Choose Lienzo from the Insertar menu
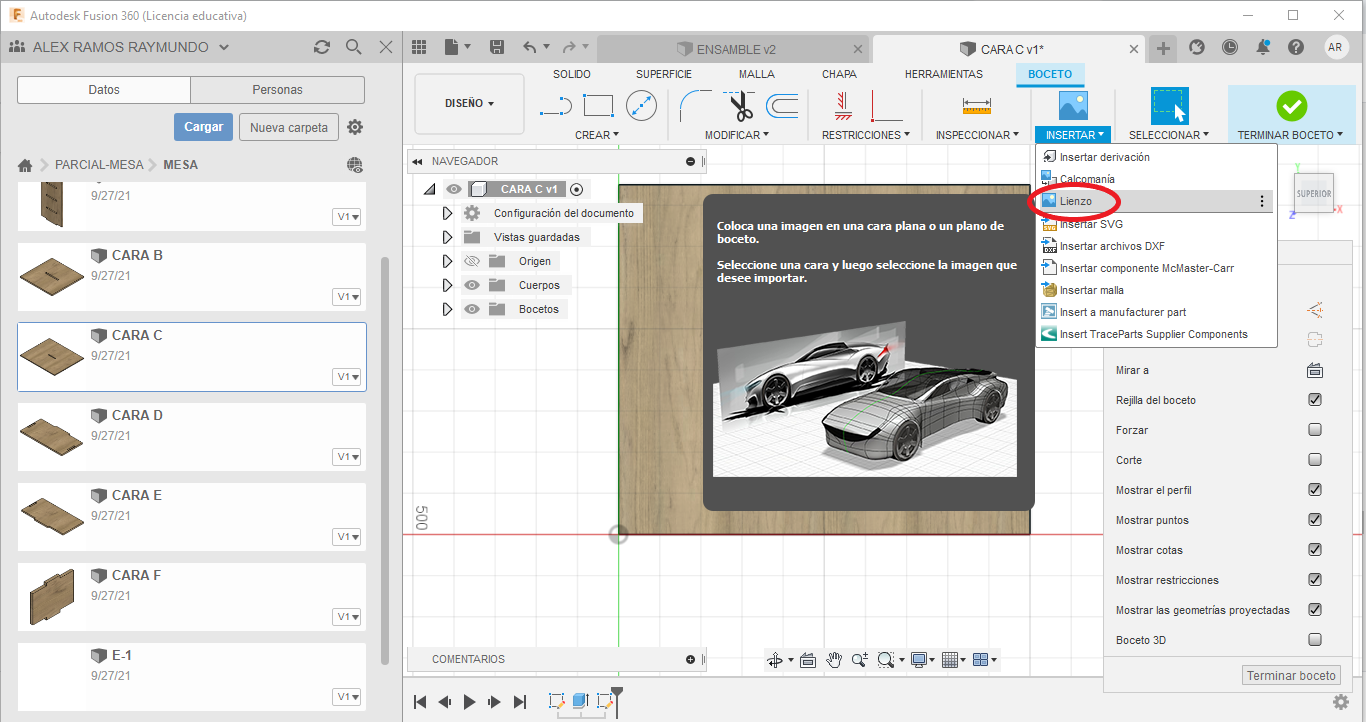 [1076, 201]
